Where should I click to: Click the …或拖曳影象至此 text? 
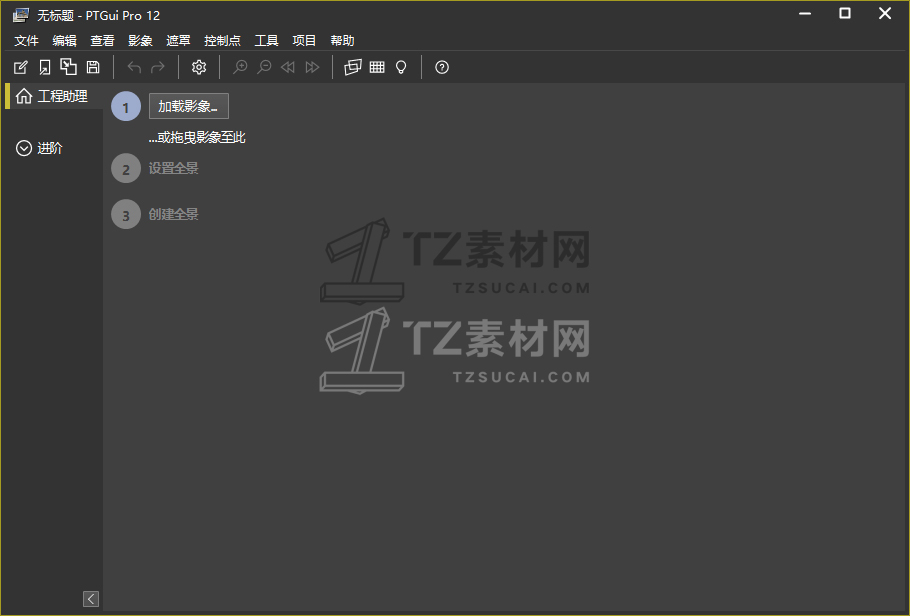coord(197,138)
